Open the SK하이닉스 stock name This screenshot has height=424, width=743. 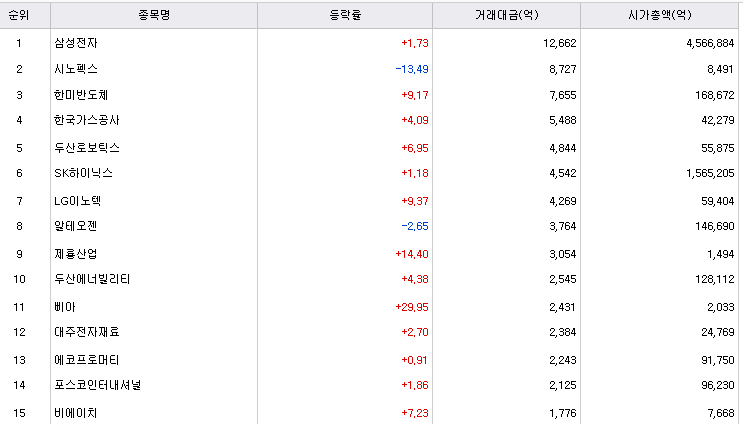[83, 173]
